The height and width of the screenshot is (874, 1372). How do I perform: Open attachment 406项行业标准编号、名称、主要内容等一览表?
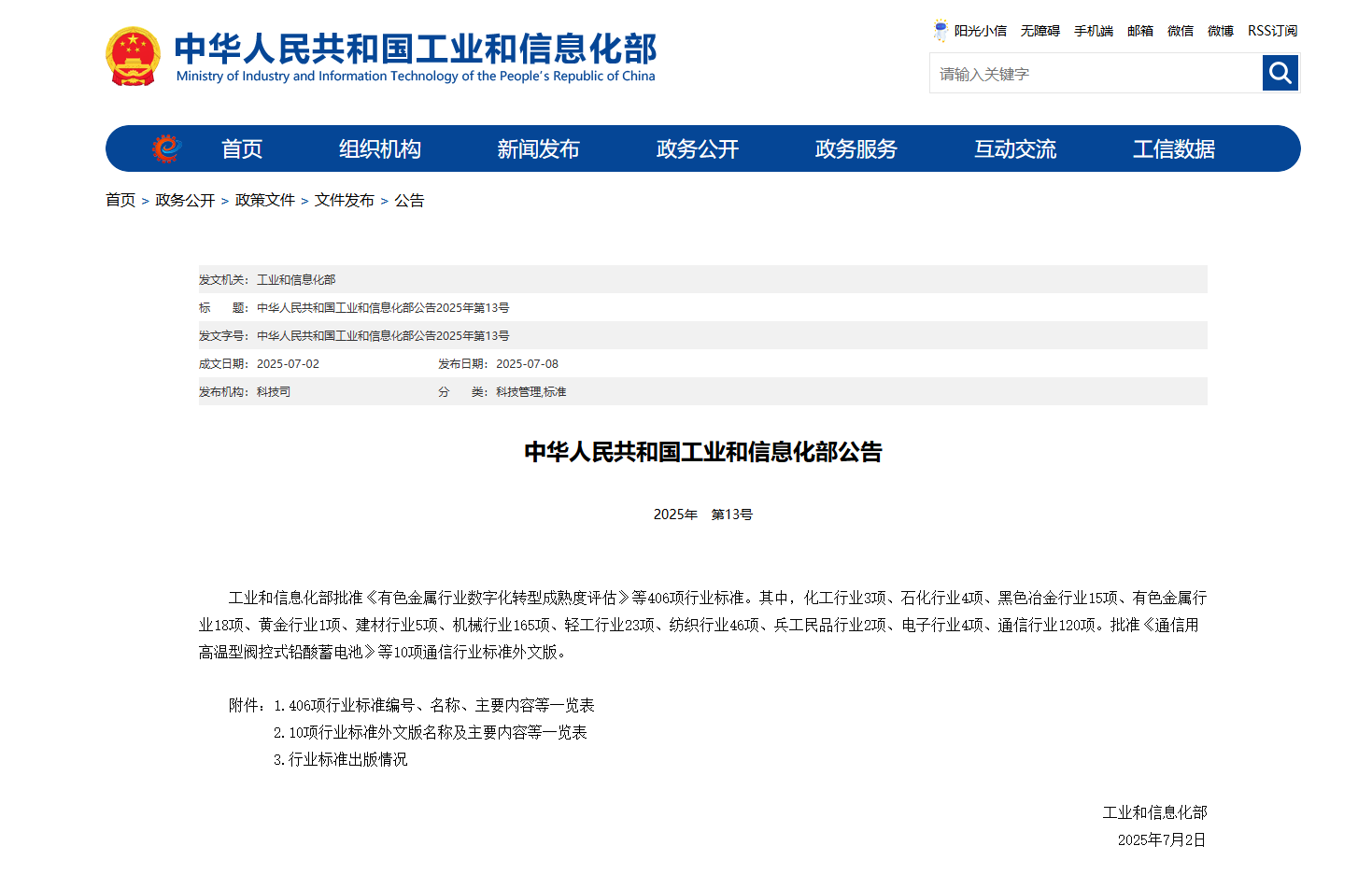tap(442, 705)
